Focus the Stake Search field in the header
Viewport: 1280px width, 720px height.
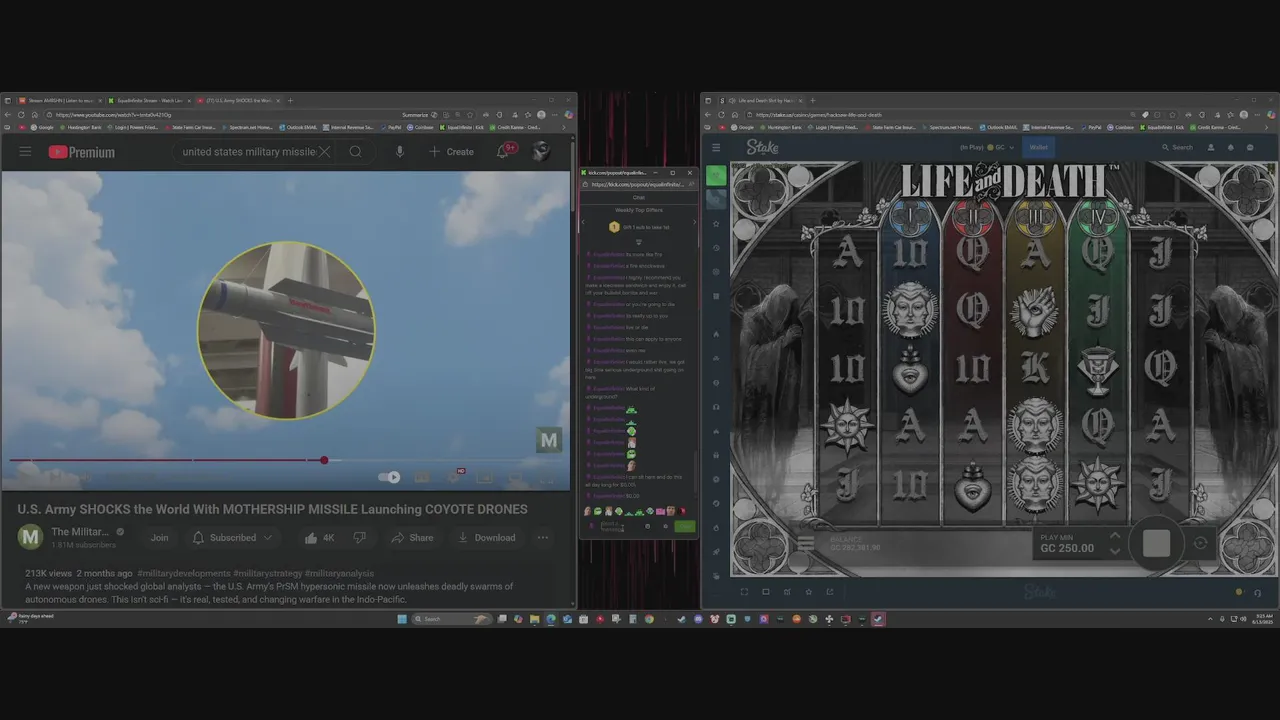tap(1177, 147)
